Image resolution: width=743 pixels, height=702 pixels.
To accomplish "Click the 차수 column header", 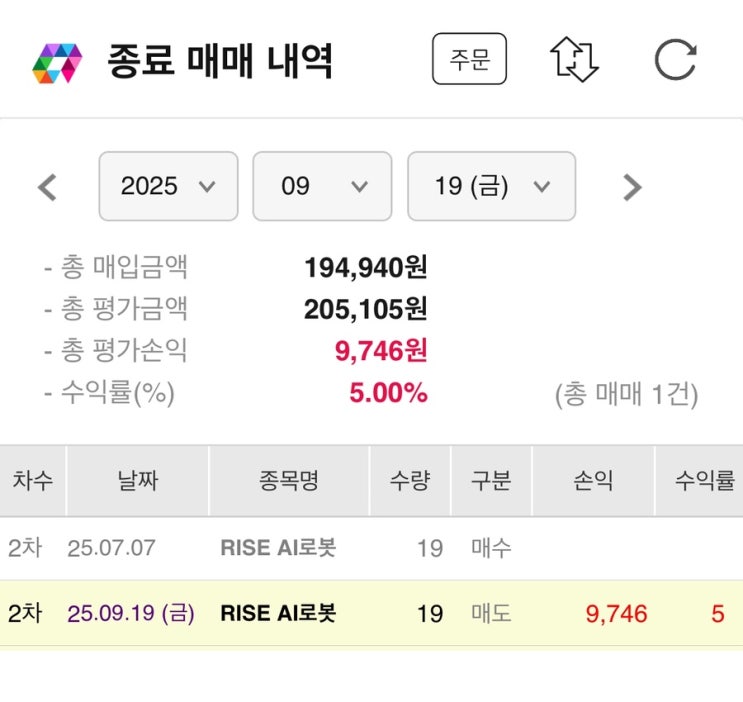I will [x=33, y=481].
